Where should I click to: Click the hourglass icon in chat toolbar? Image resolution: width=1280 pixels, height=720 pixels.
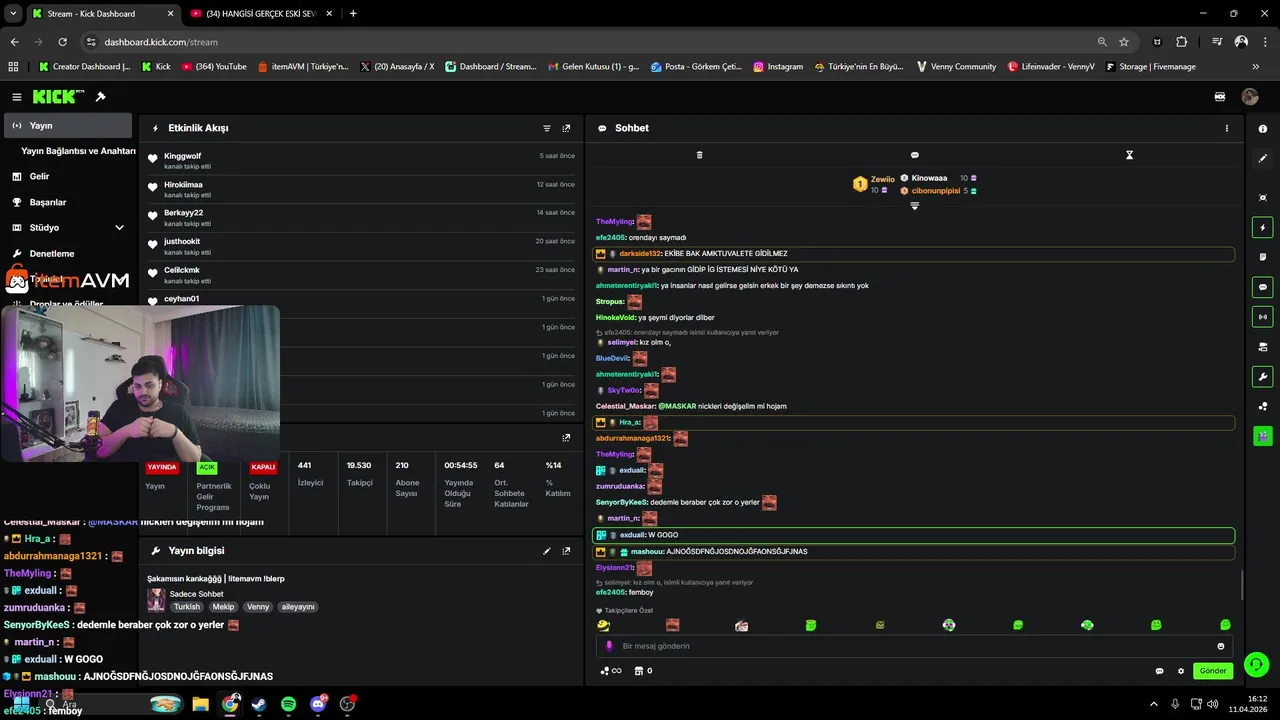click(1129, 155)
